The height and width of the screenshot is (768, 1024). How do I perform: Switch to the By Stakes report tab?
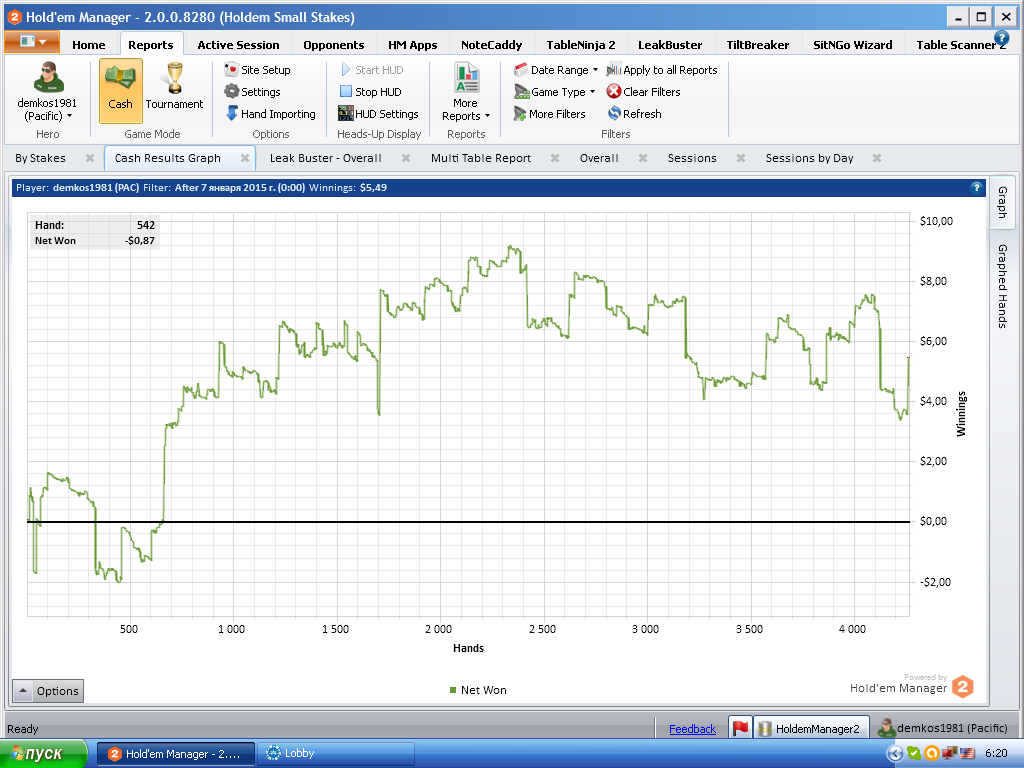[x=40, y=158]
